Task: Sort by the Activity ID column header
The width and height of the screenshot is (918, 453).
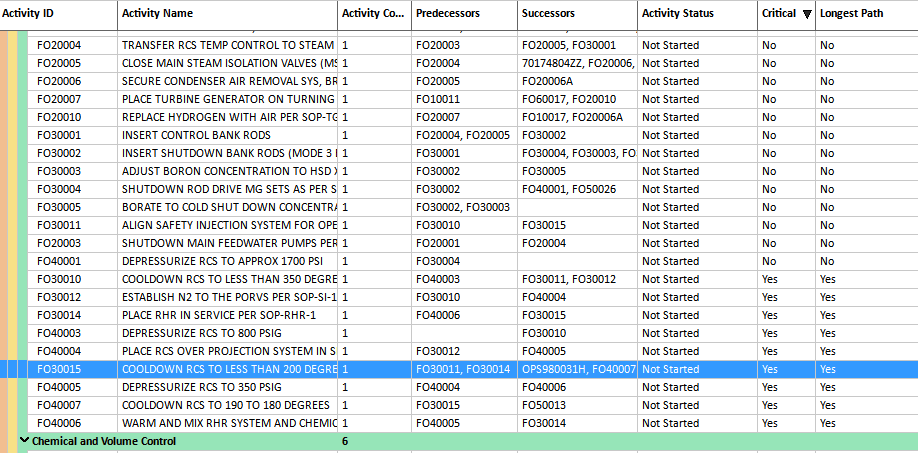Action: pyautogui.click(x=59, y=13)
